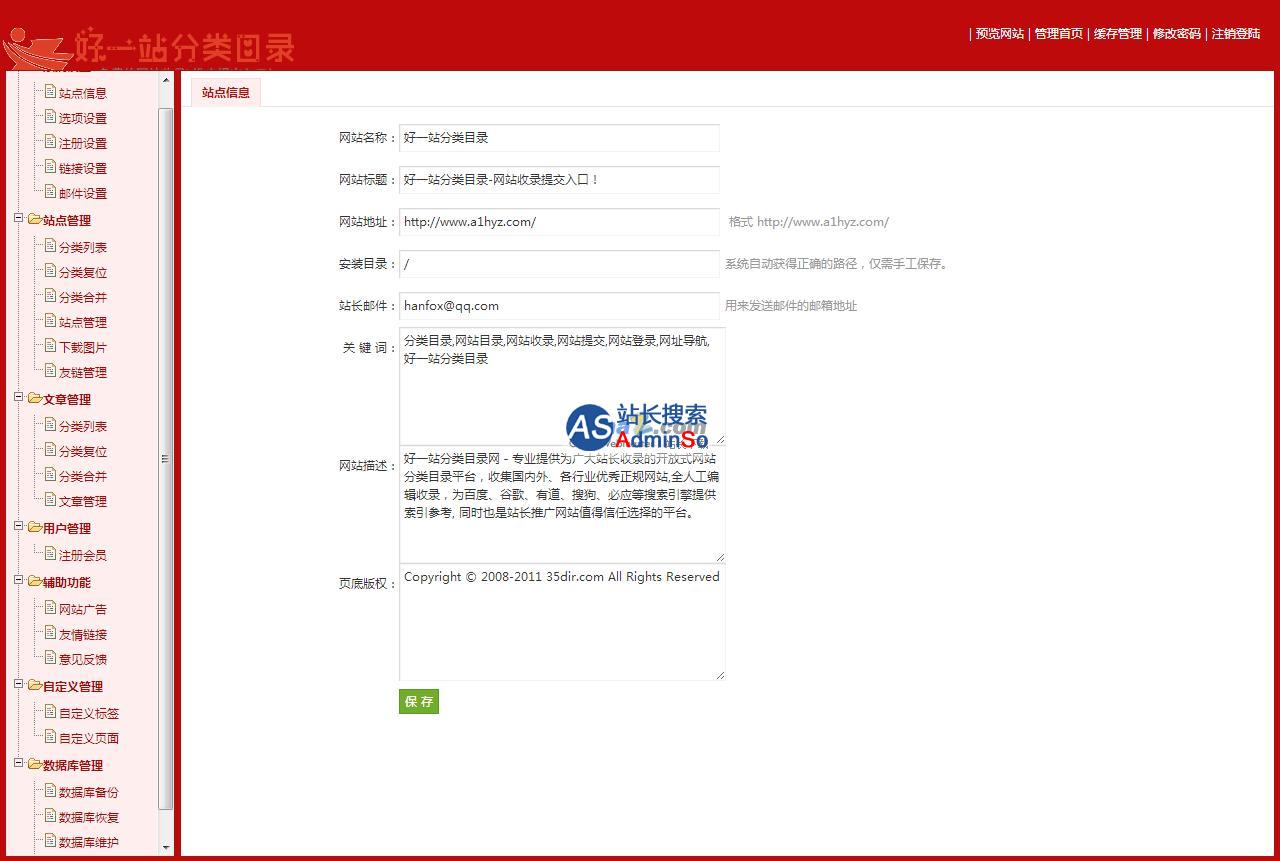Click the folder icon beside 辅助功能
1280x861 pixels.
coord(34,581)
